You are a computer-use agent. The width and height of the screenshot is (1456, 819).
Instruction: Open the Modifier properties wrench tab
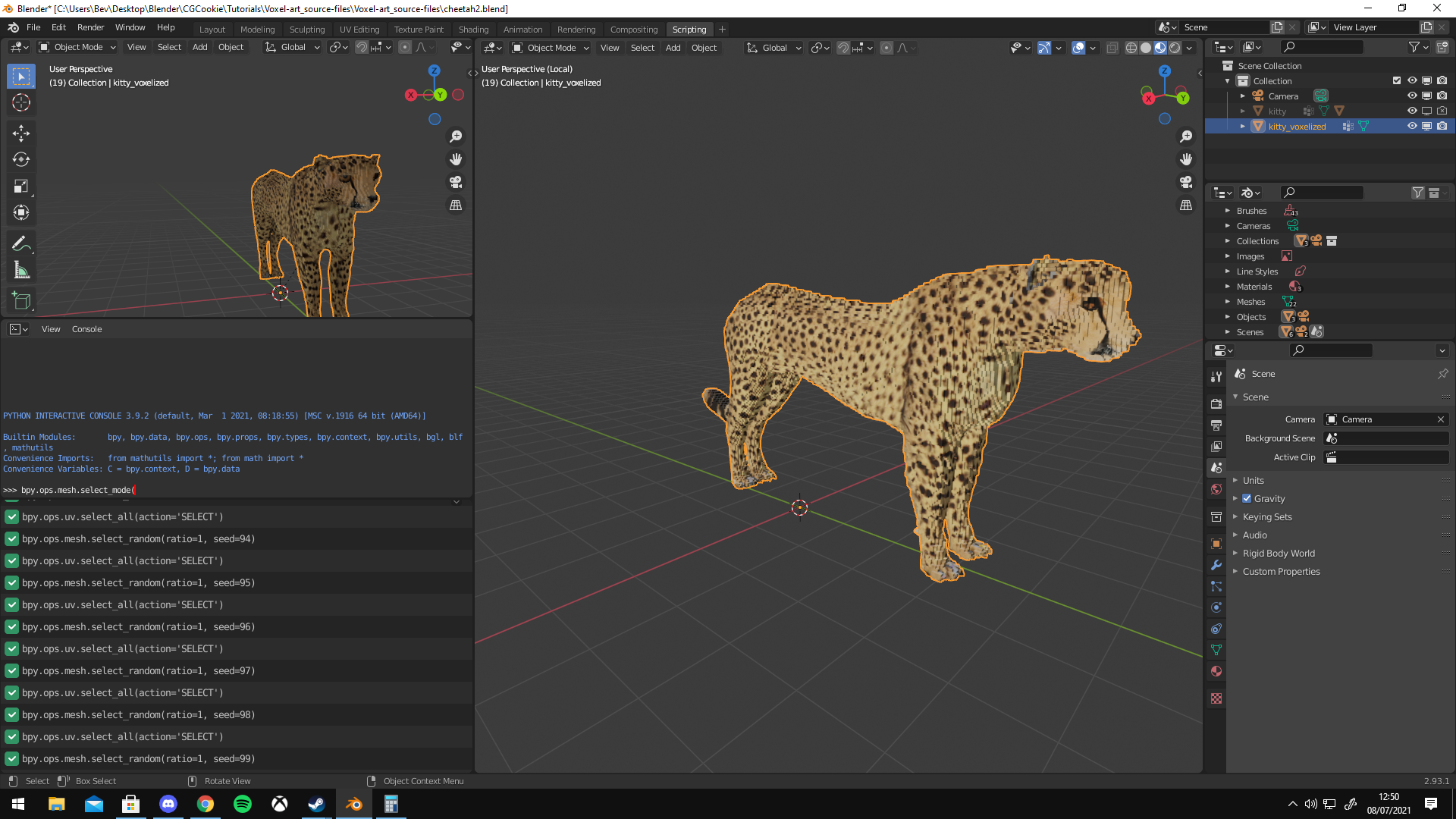pyautogui.click(x=1216, y=565)
